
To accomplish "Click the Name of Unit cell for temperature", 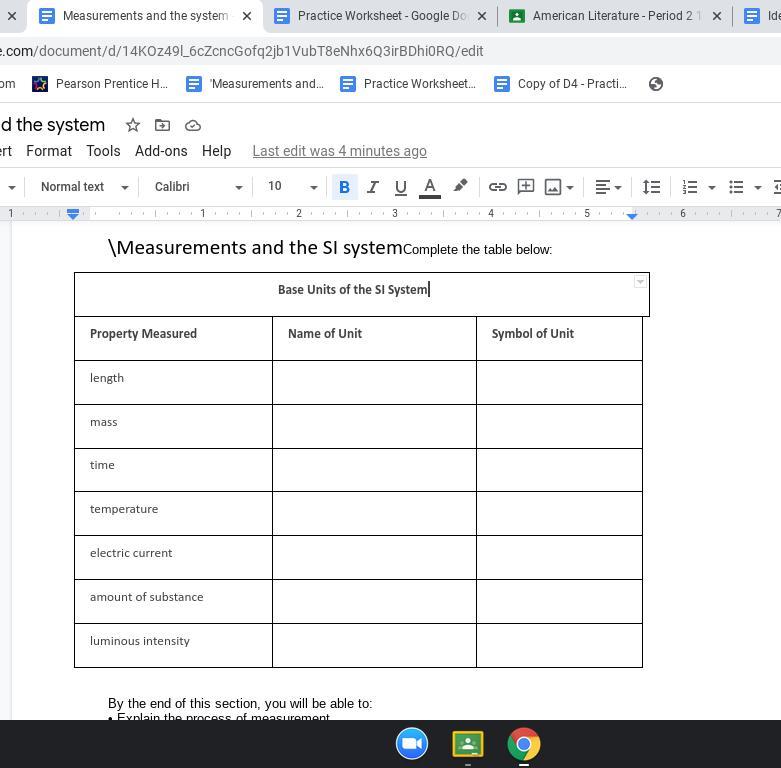I will pos(374,513).
